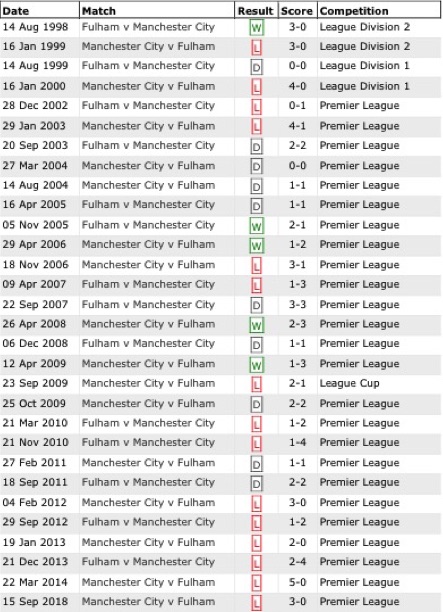The height and width of the screenshot is (612, 443).
Task: Click the D result icon for 14 Aug 1999
Action: [x=256, y=67]
